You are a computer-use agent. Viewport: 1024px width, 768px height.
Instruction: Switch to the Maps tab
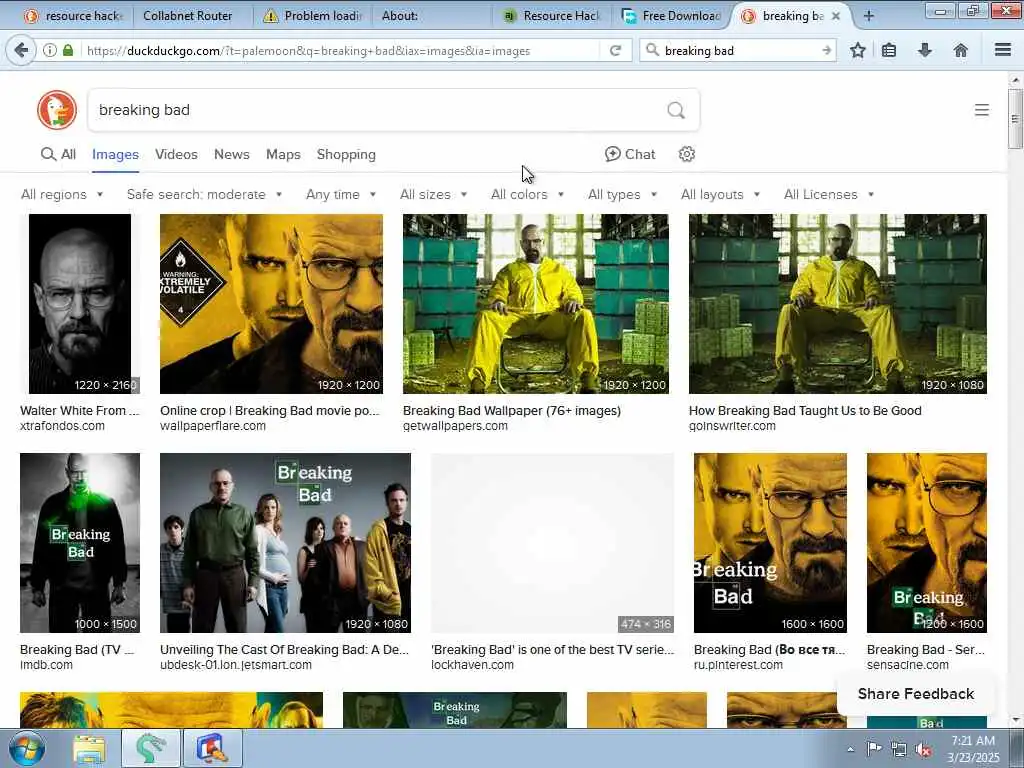pyautogui.click(x=283, y=155)
